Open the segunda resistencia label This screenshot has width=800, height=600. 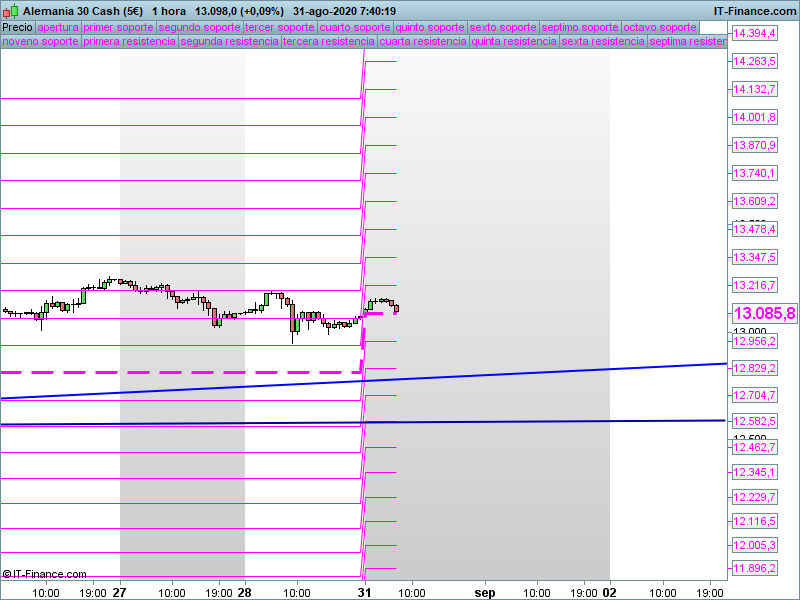tap(230, 41)
